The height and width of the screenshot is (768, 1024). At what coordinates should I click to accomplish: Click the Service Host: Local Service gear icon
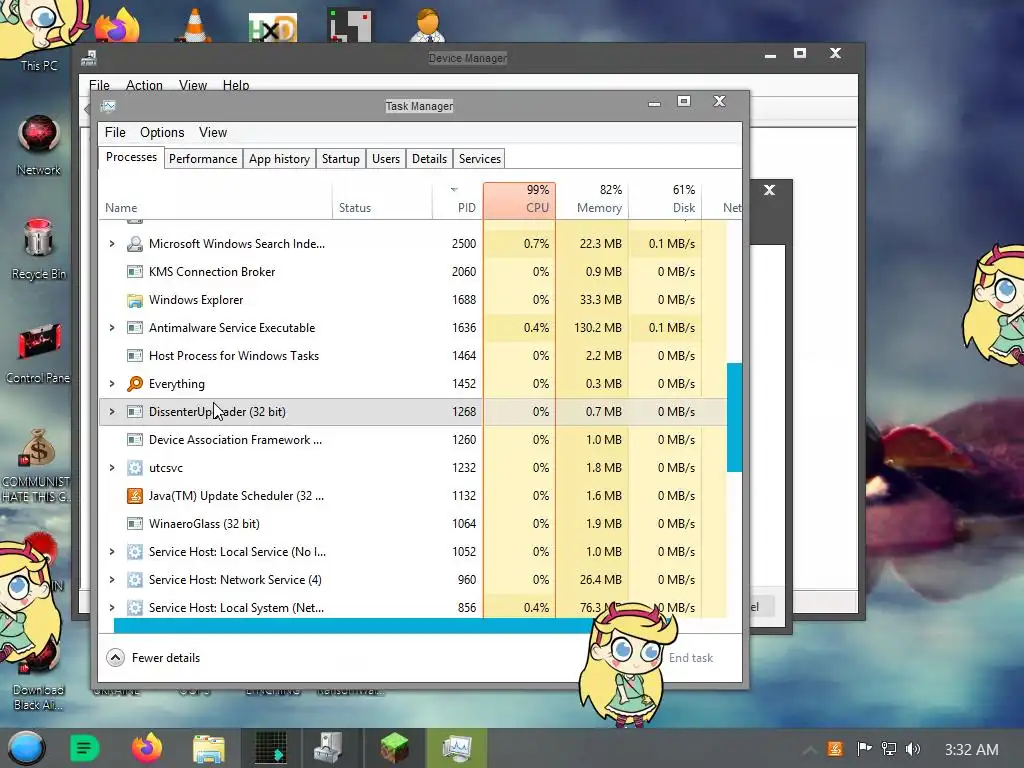135,552
